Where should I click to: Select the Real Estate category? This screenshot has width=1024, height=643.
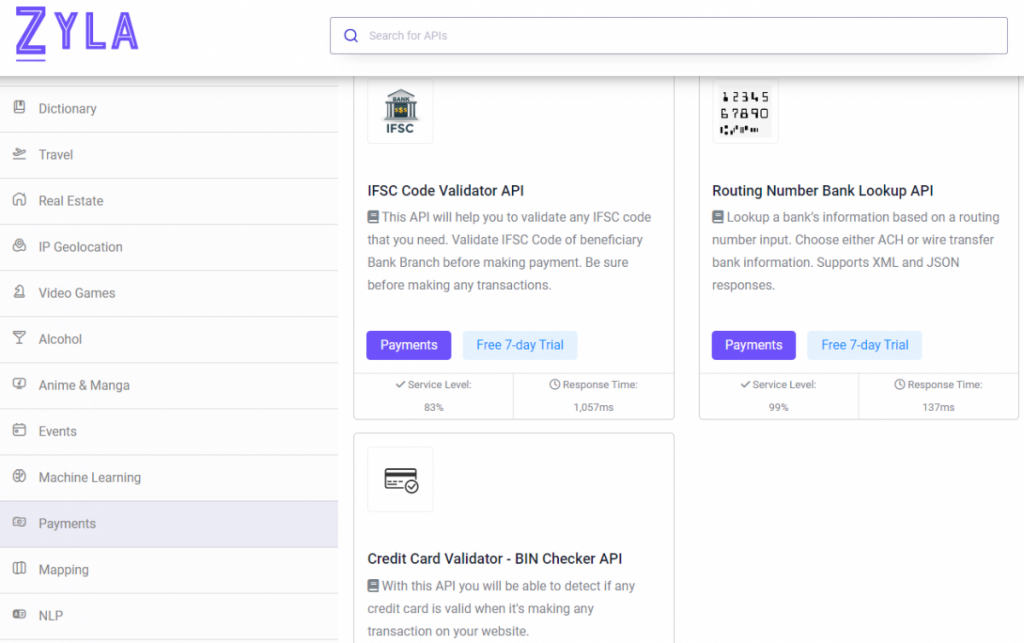168,202
